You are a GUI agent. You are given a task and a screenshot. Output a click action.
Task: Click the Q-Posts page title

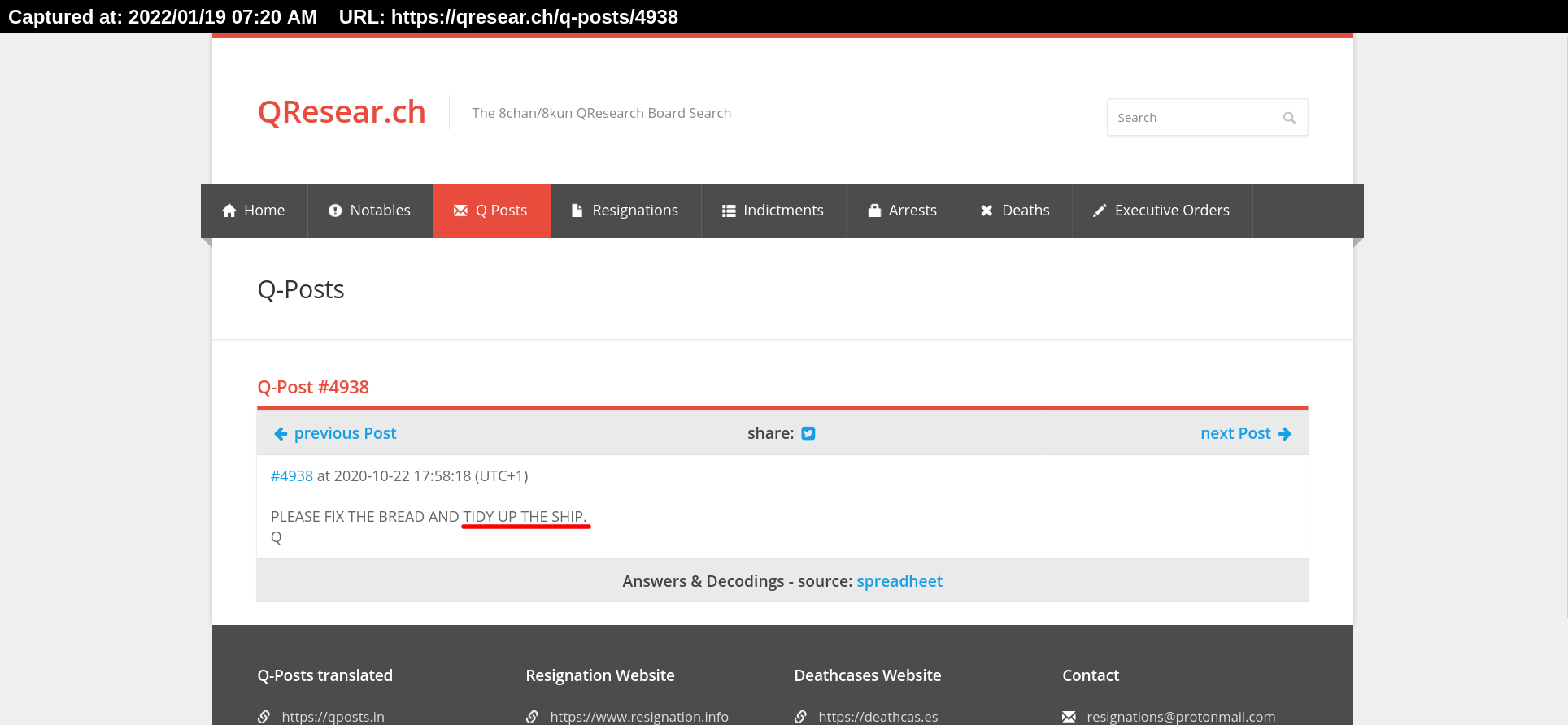(x=301, y=289)
